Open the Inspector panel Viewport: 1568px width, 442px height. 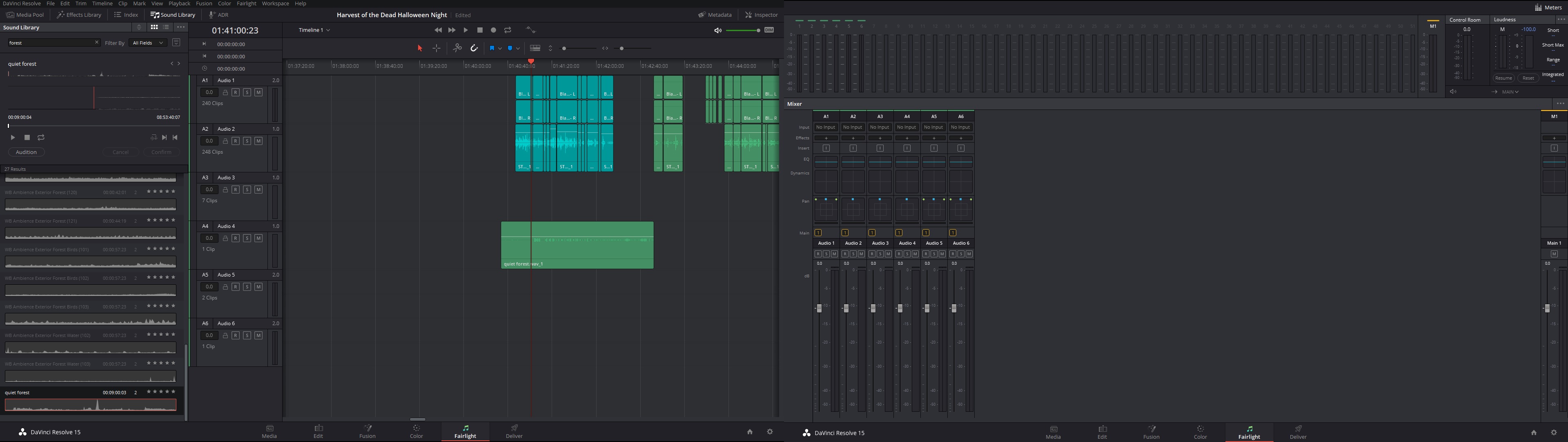762,15
